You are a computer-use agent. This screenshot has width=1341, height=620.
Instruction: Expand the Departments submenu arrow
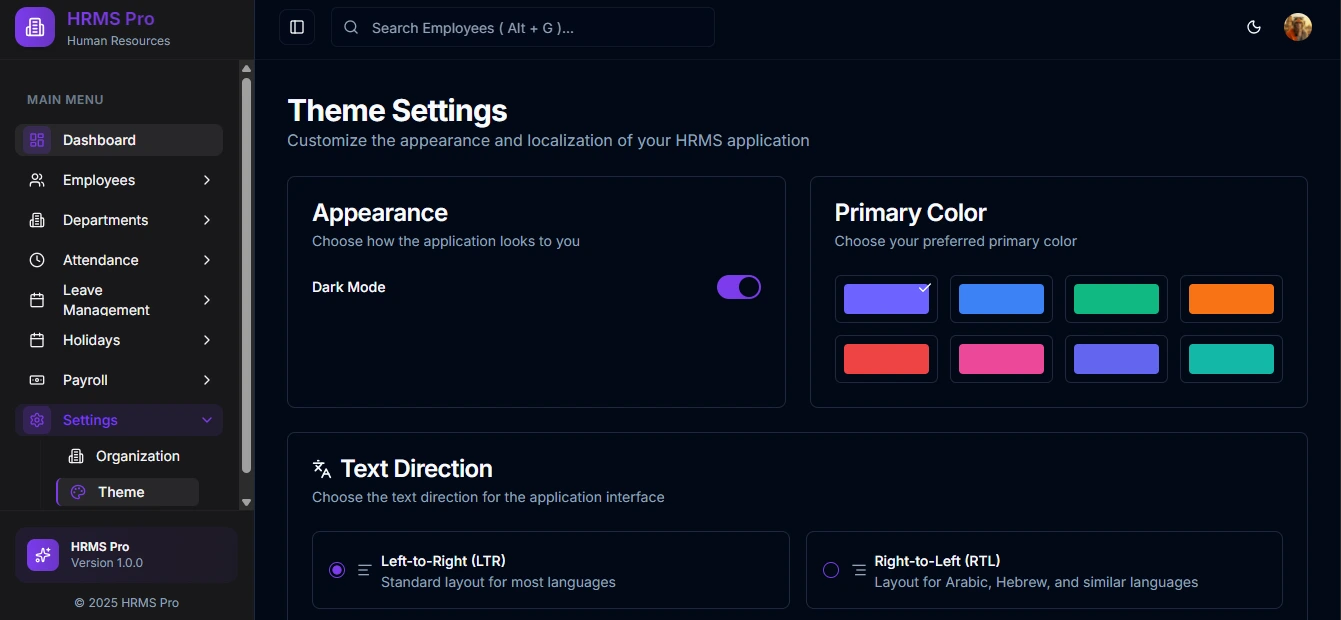207,220
